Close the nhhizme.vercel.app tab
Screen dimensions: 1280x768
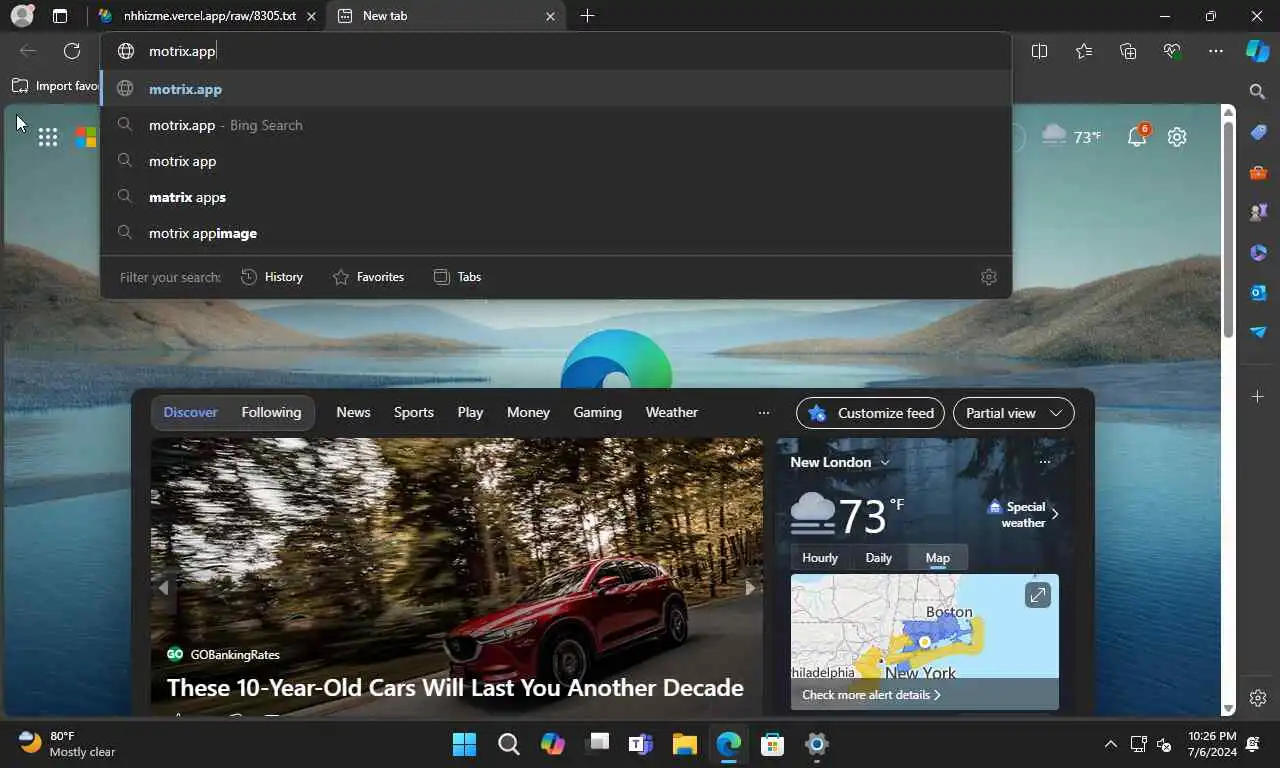(312, 16)
